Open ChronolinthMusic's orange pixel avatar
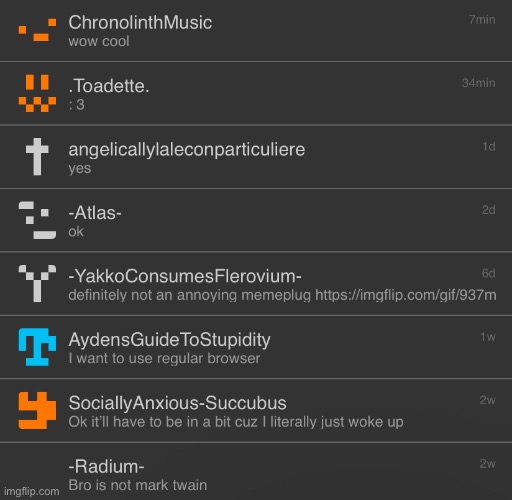 37,30
